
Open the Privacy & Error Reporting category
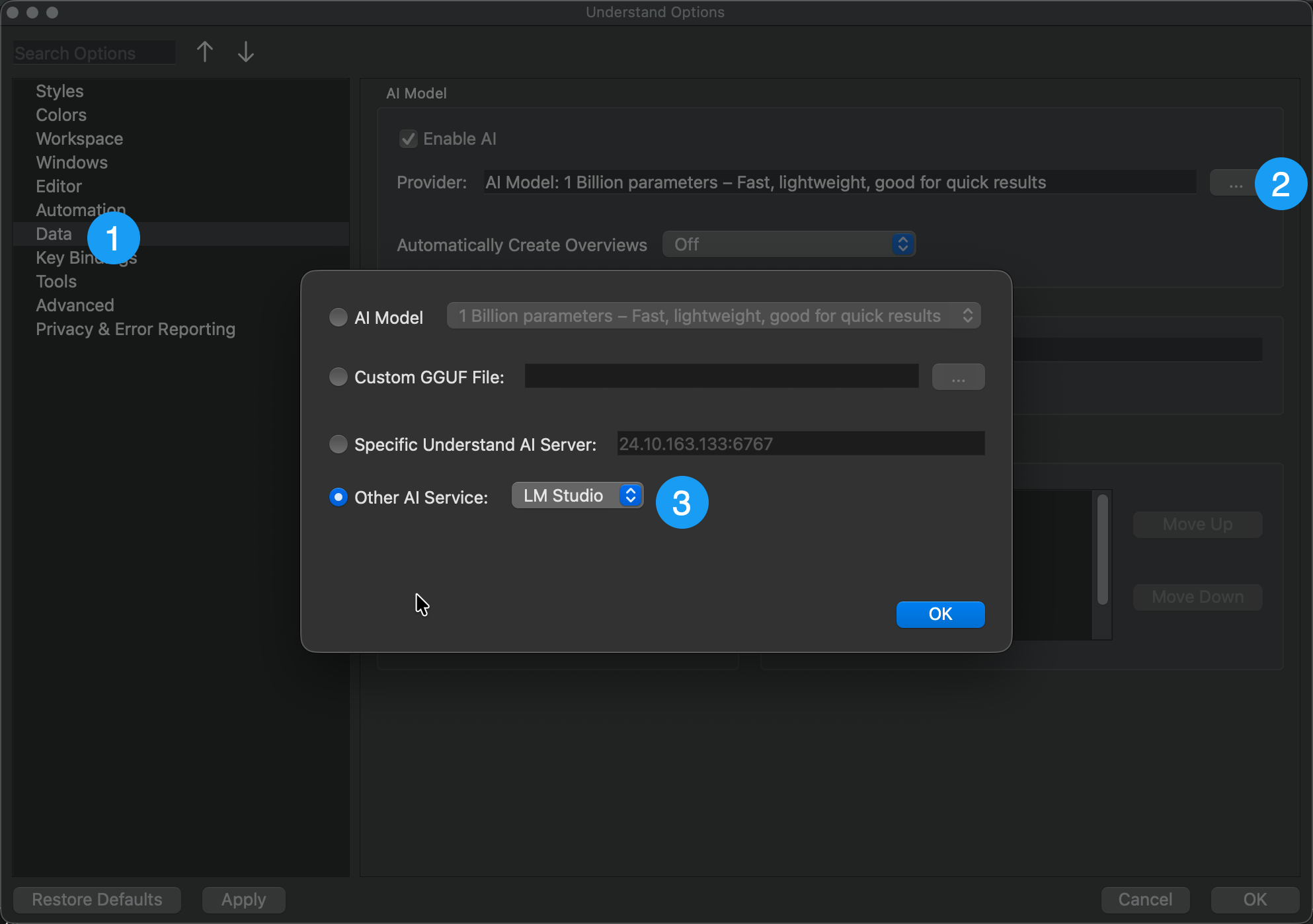[x=136, y=329]
